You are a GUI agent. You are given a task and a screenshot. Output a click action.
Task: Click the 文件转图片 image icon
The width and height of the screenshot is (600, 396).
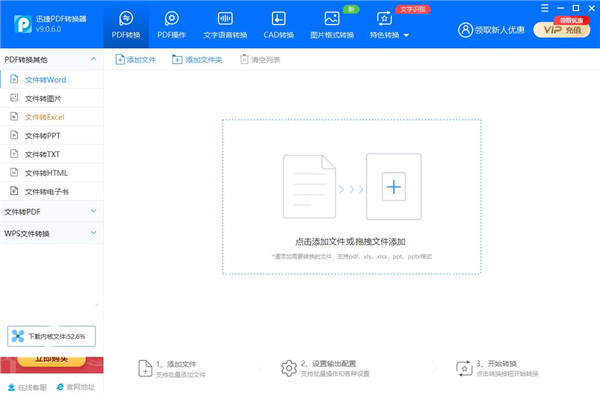click(x=14, y=98)
